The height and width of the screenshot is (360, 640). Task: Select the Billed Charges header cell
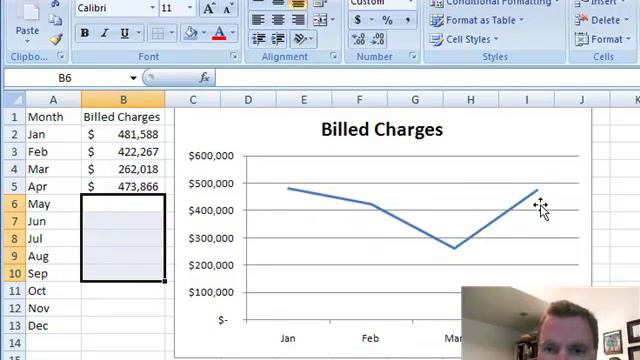click(123, 117)
